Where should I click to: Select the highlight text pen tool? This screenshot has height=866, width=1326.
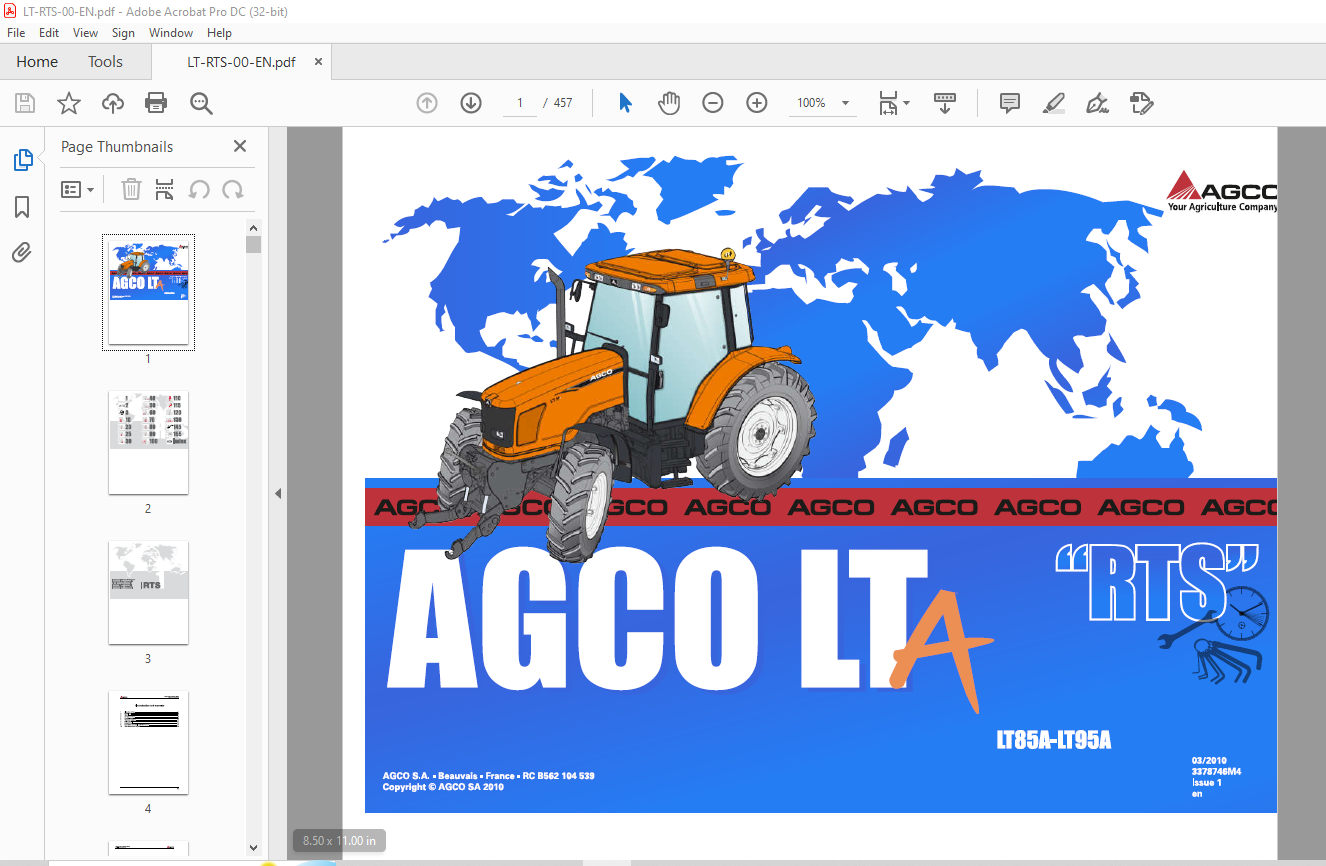(1053, 103)
